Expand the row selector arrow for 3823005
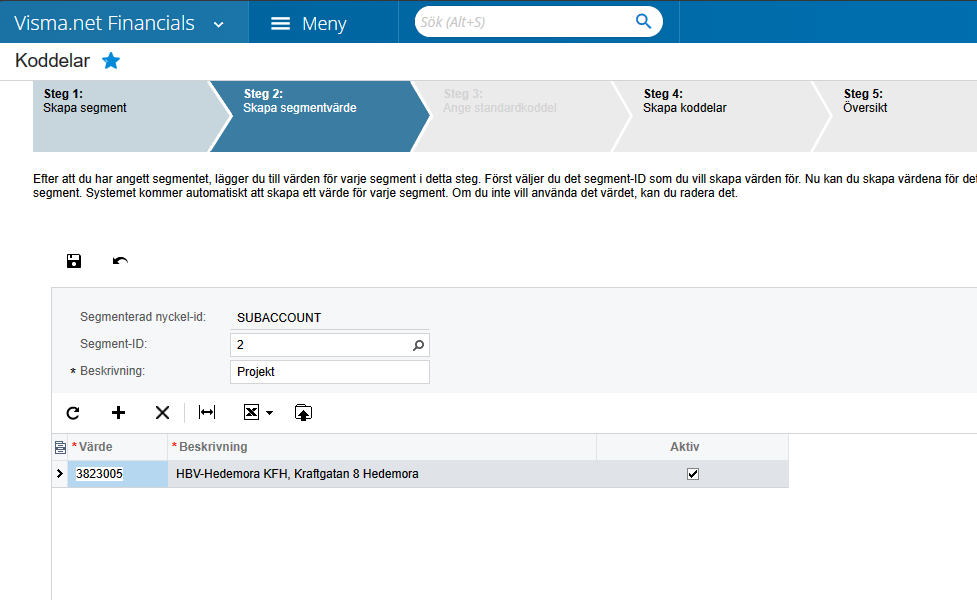Viewport: 977px width, 600px height. pos(59,474)
